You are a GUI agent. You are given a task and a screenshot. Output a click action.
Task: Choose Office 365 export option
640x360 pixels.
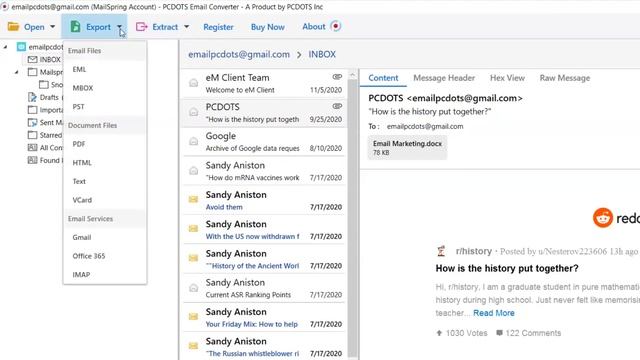pos(105,256)
